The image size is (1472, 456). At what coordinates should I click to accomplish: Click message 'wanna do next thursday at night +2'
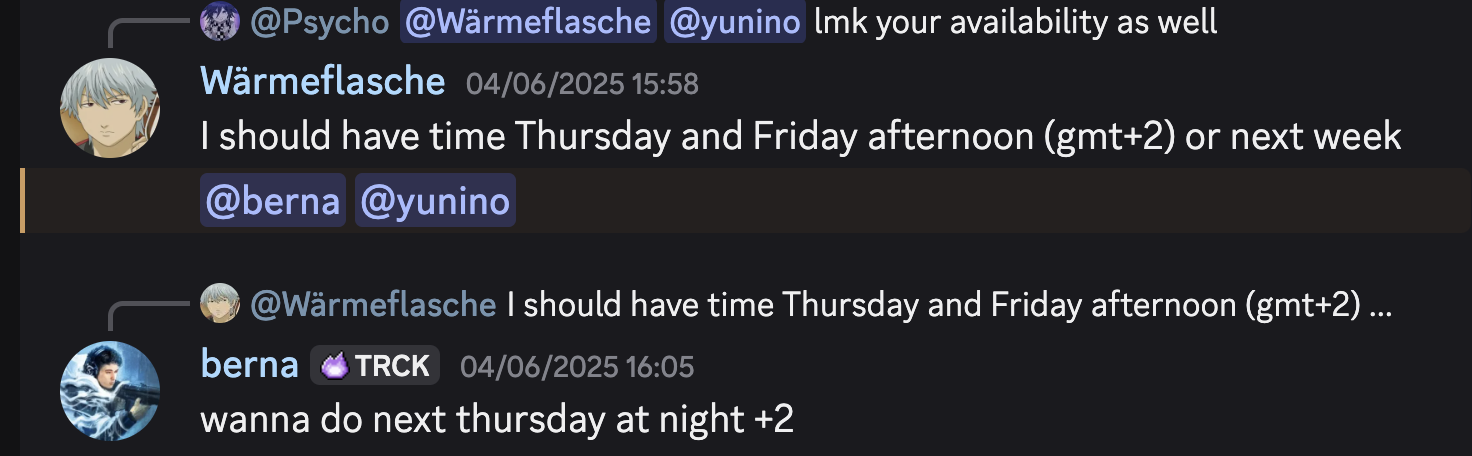(x=497, y=419)
